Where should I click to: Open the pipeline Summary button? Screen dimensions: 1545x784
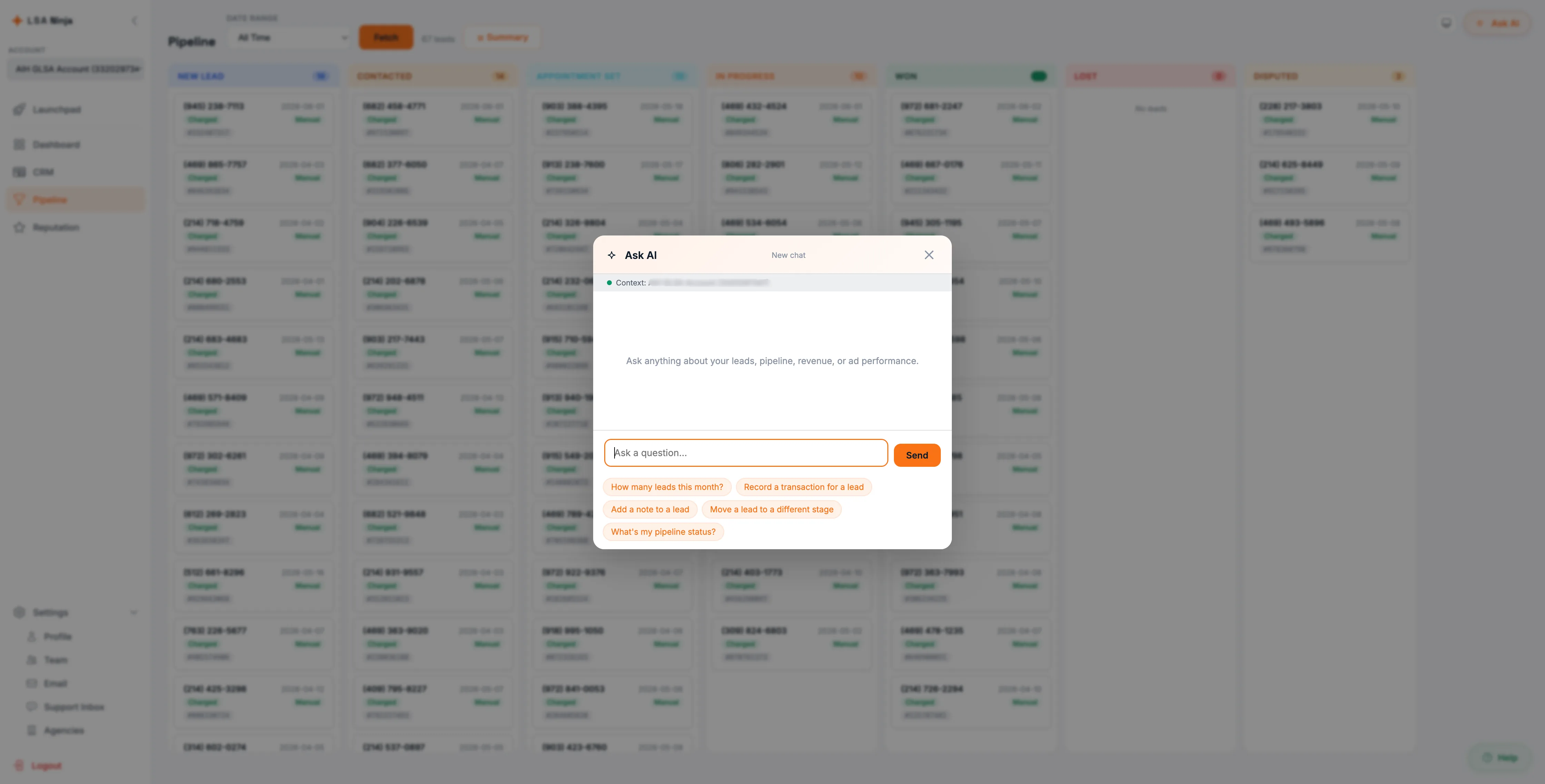click(x=502, y=38)
